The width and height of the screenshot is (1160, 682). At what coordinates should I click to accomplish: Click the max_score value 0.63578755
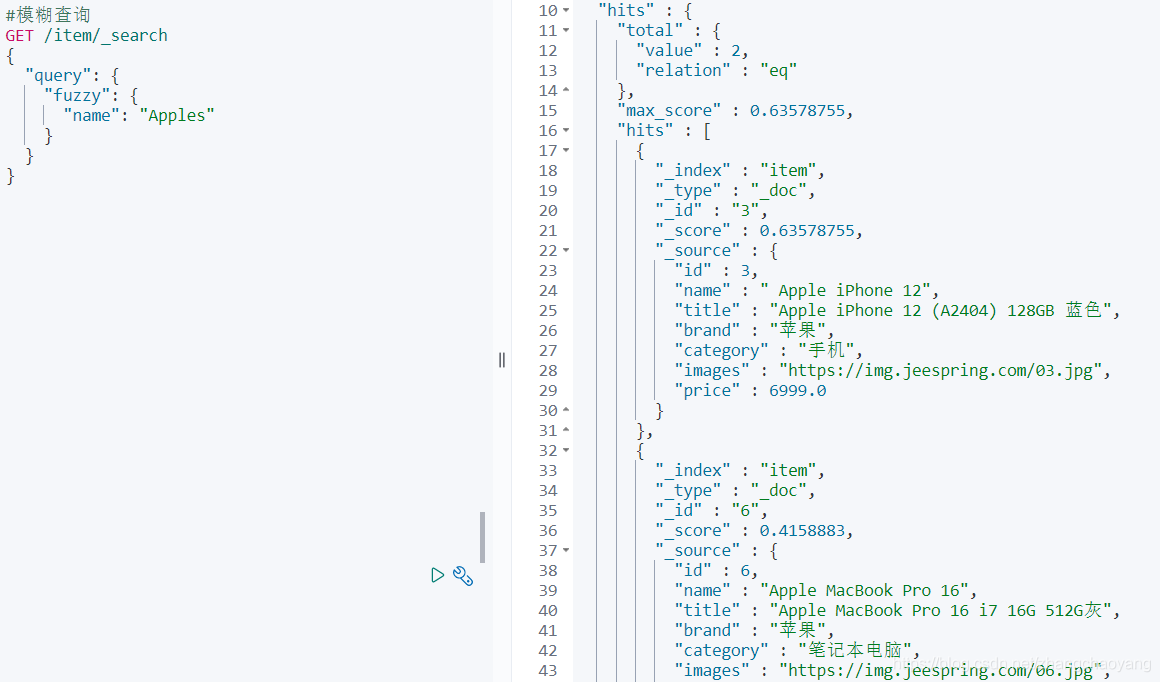pos(797,111)
